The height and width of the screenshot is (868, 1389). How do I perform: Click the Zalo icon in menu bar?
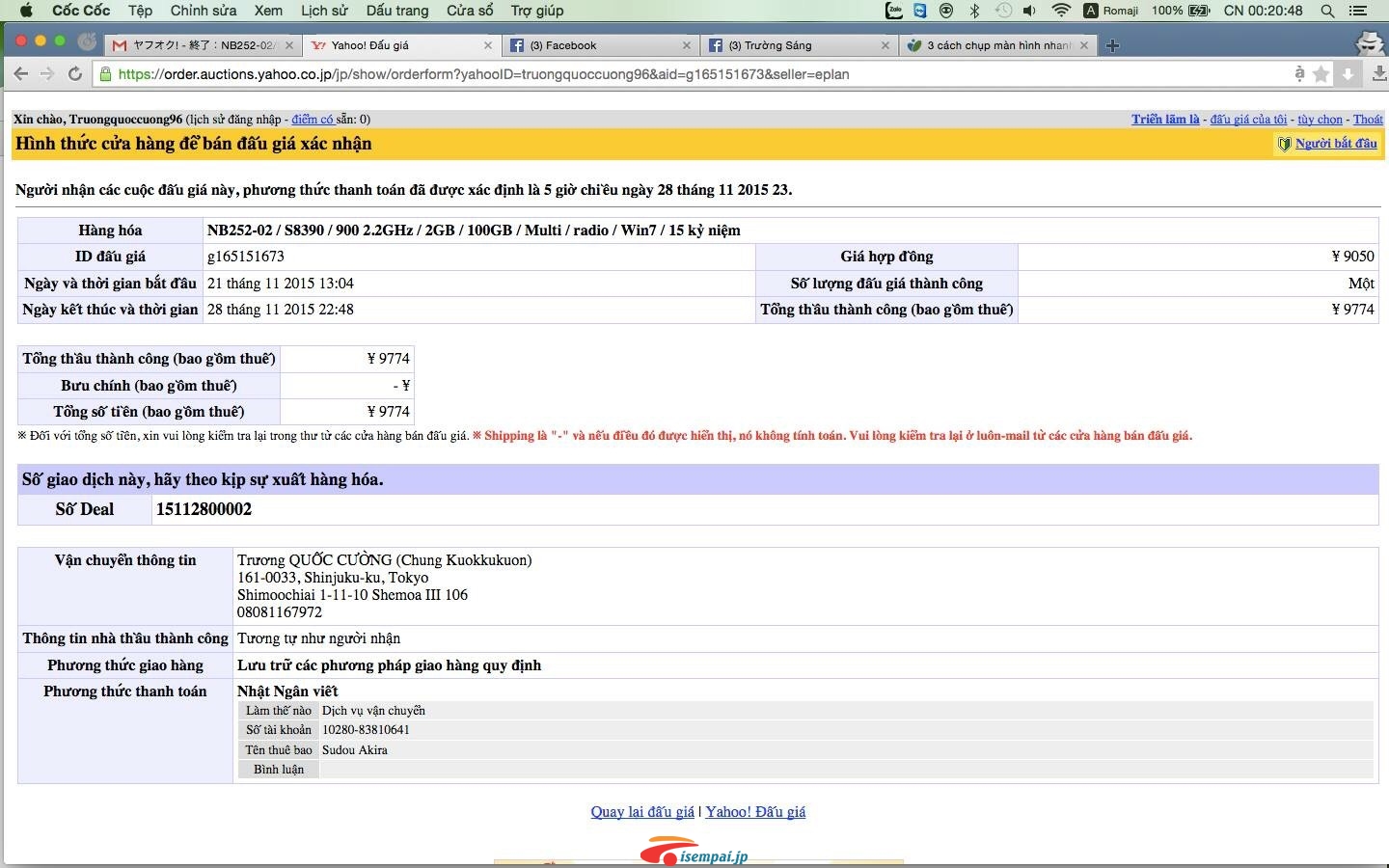(894, 11)
